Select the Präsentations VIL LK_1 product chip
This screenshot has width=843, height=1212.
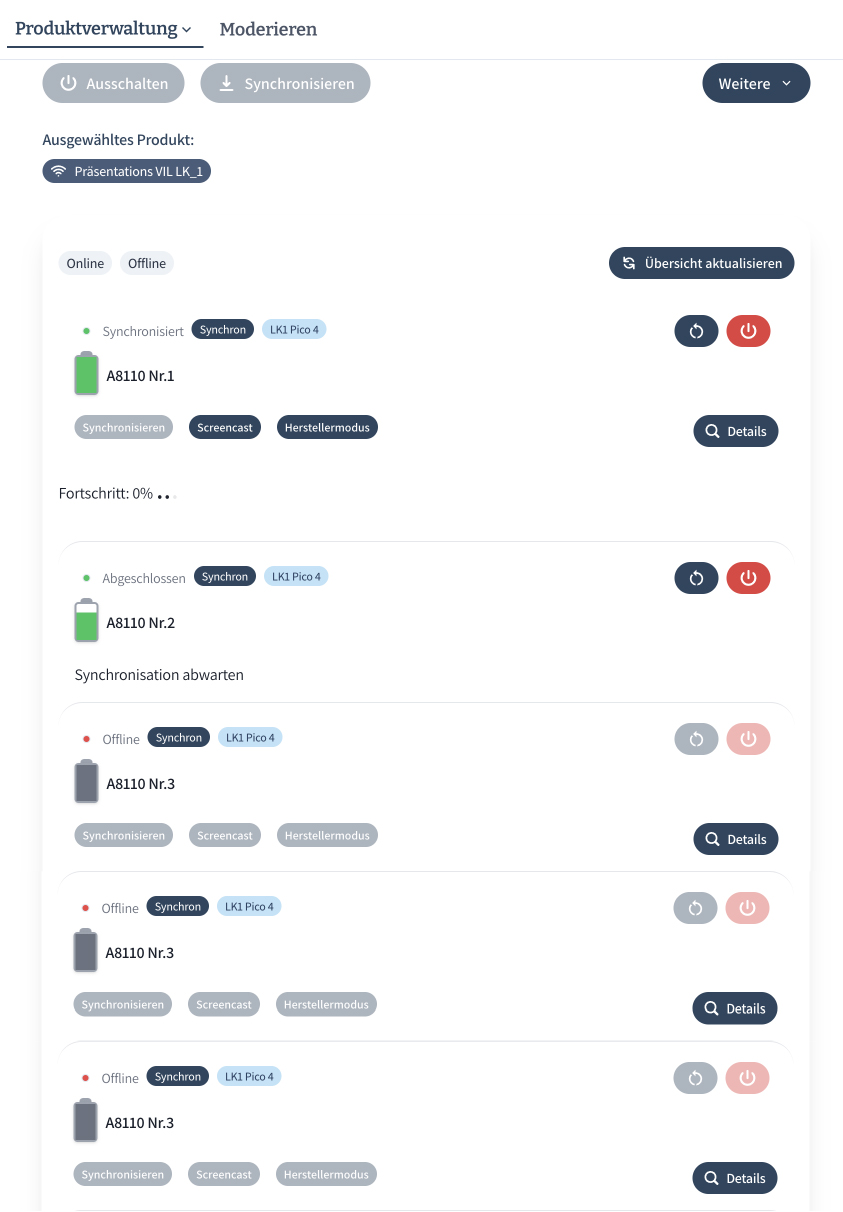click(x=127, y=171)
